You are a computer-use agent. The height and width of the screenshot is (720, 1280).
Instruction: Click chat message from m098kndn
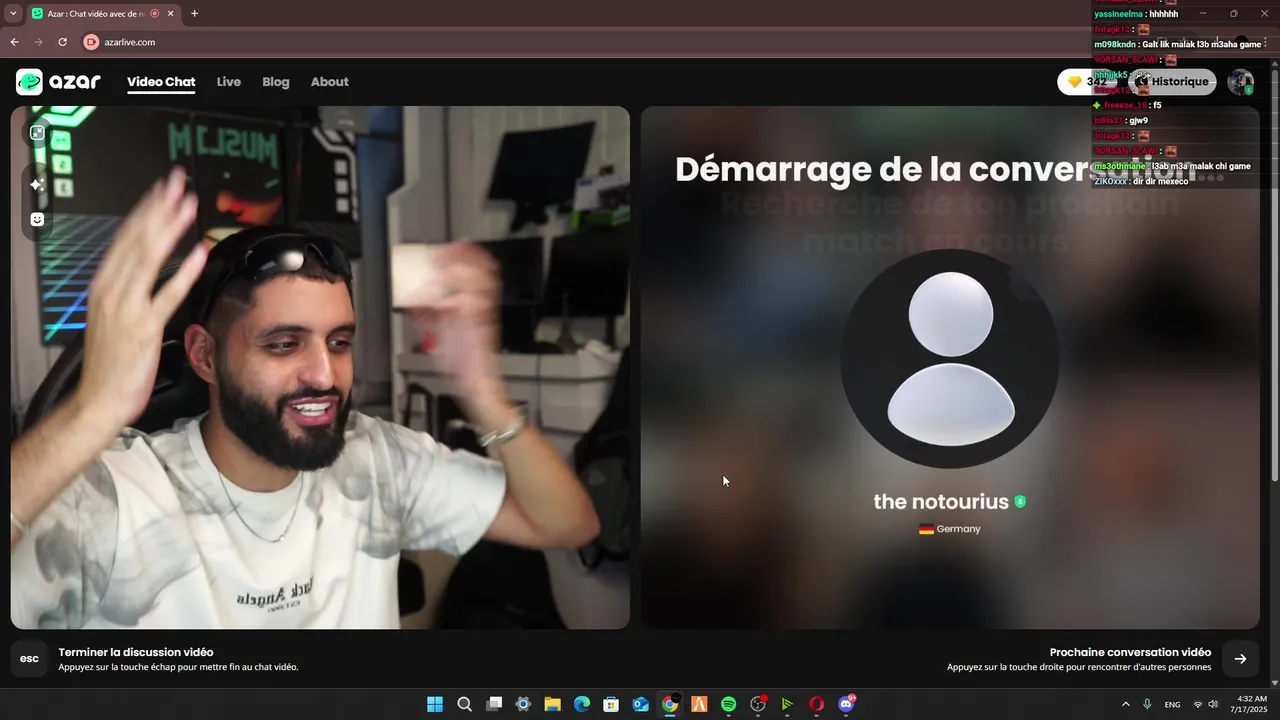tap(1178, 44)
